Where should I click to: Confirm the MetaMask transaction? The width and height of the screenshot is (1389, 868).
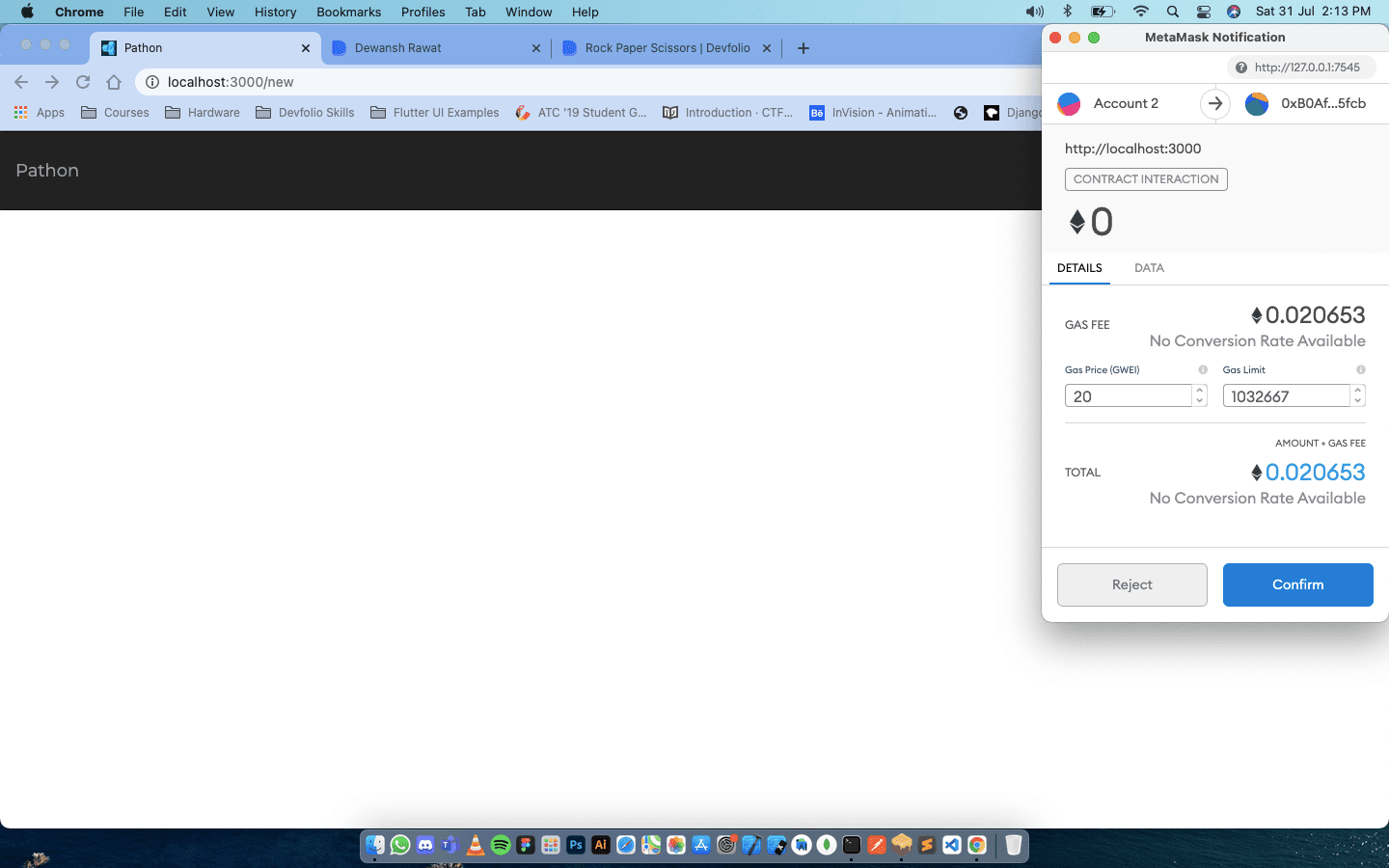(x=1297, y=584)
